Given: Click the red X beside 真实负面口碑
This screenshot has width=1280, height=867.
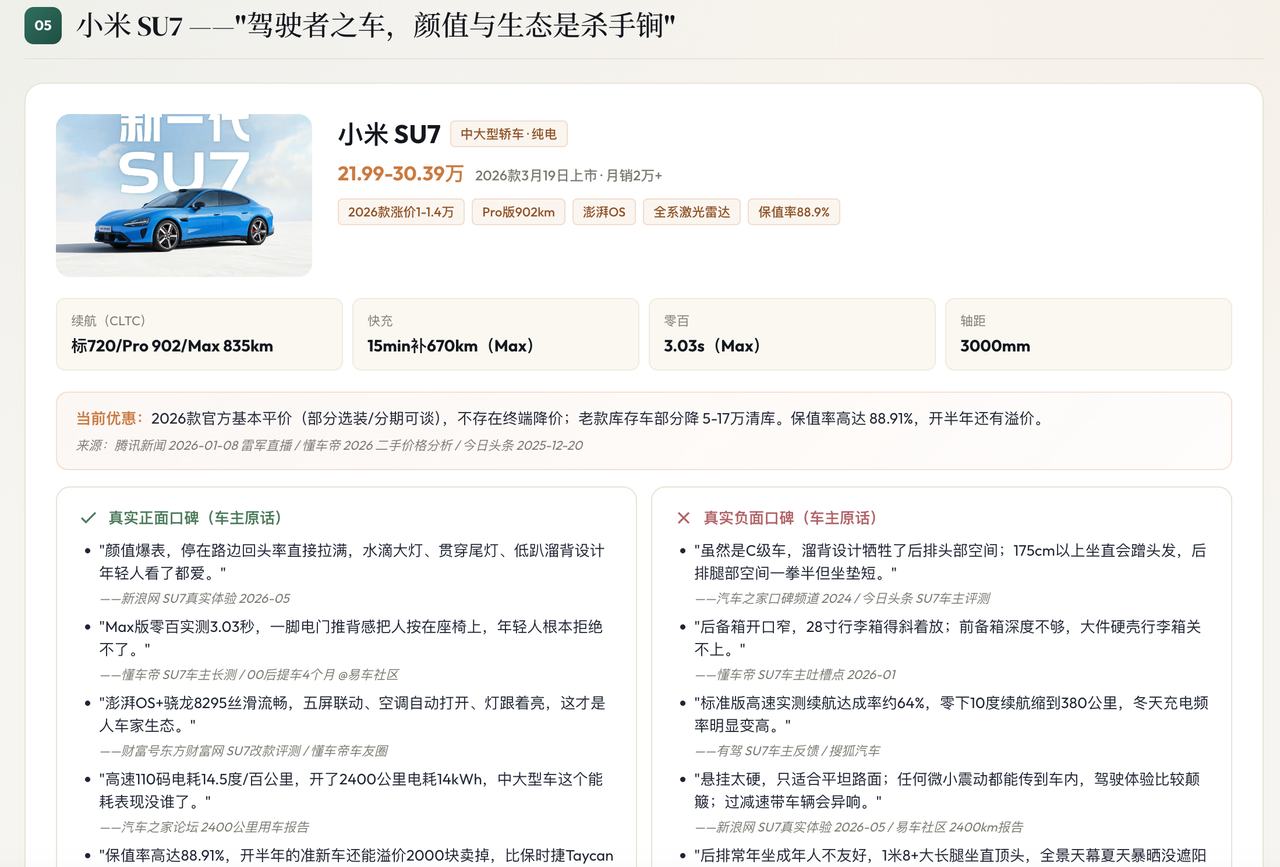Looking at the screenshot, I should point(684,518).
